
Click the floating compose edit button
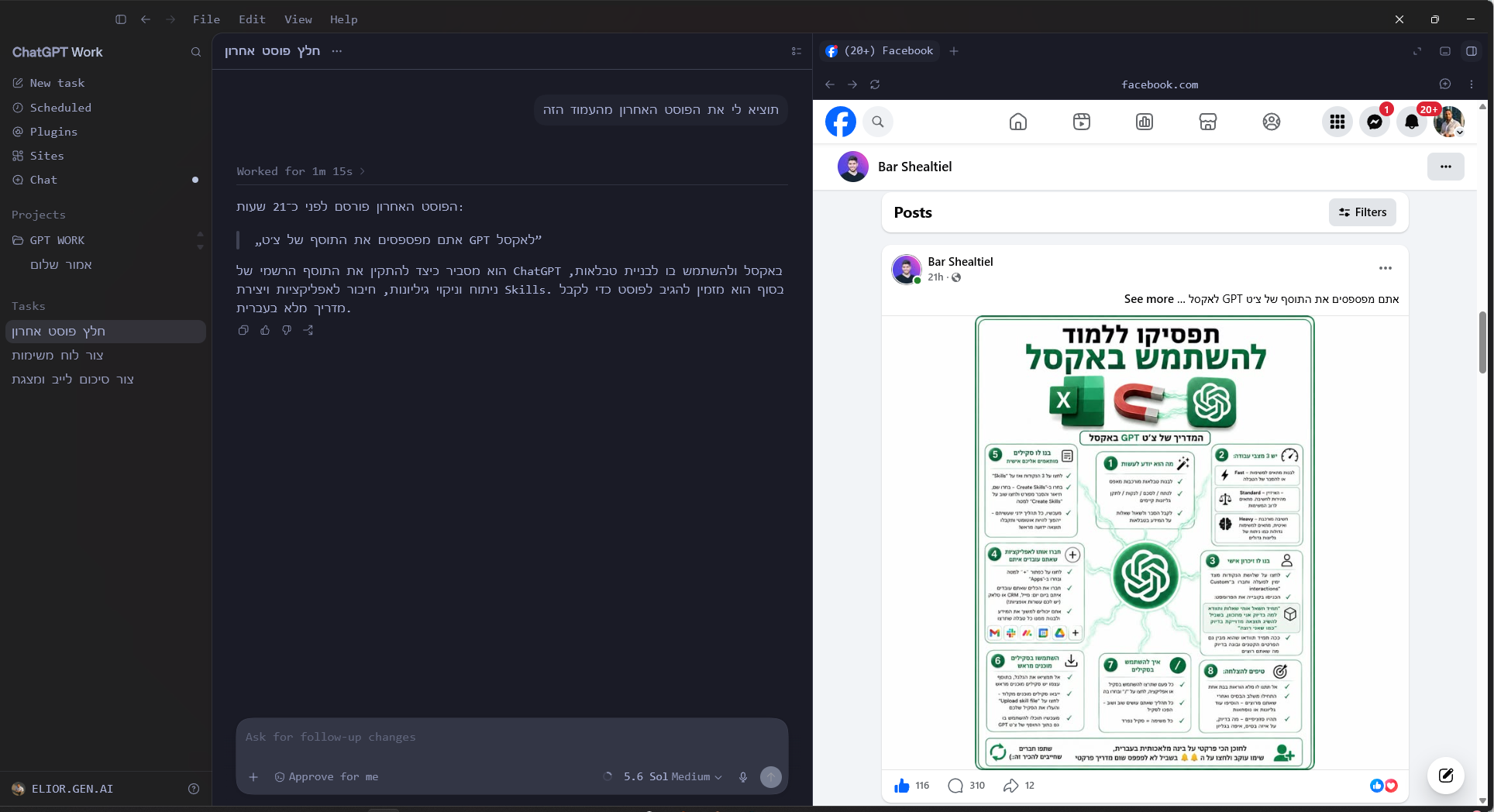click(x=1446, y=776)
